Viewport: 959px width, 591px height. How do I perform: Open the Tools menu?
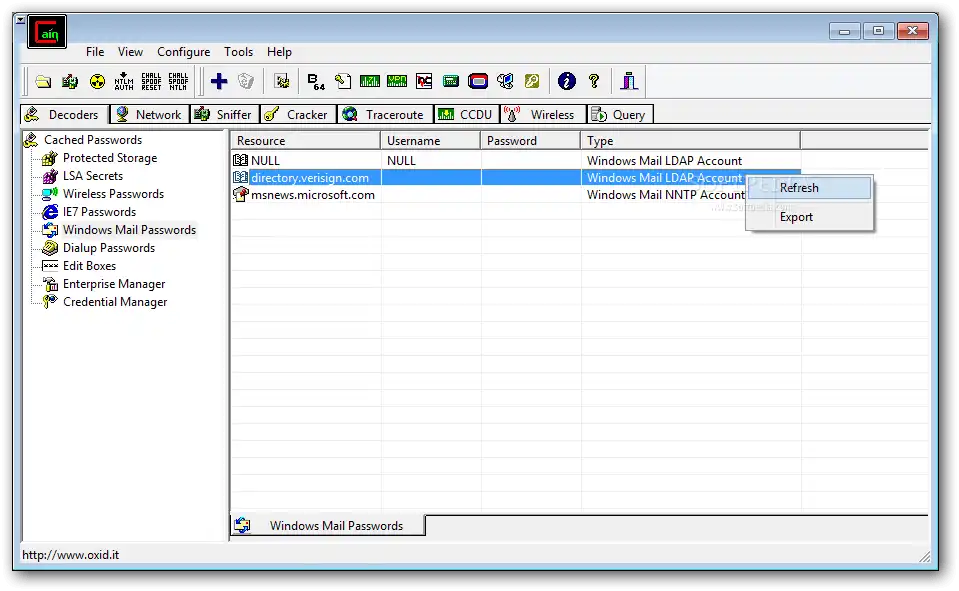coord(238,52)
